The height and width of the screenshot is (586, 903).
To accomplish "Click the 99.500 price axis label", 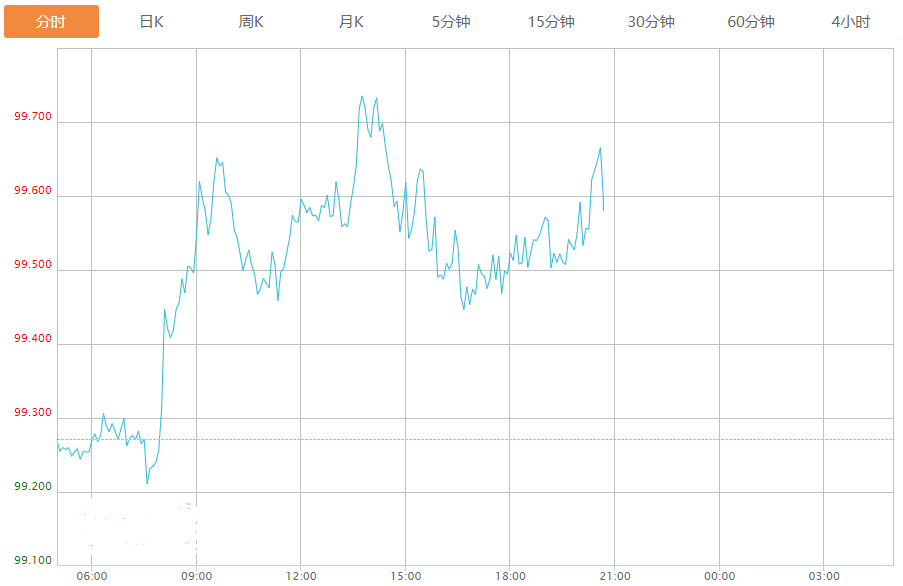I will (33, 265).
